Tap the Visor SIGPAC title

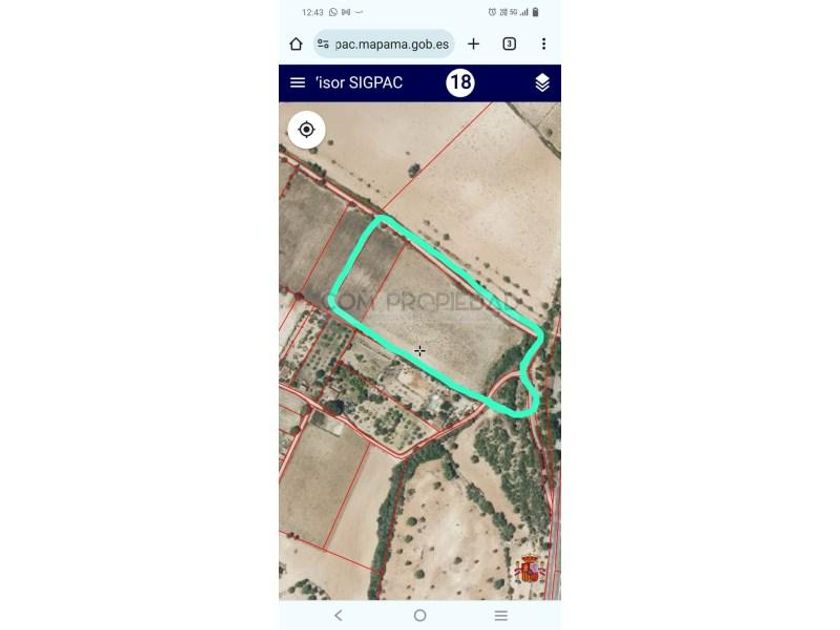(x=359, y=82)
